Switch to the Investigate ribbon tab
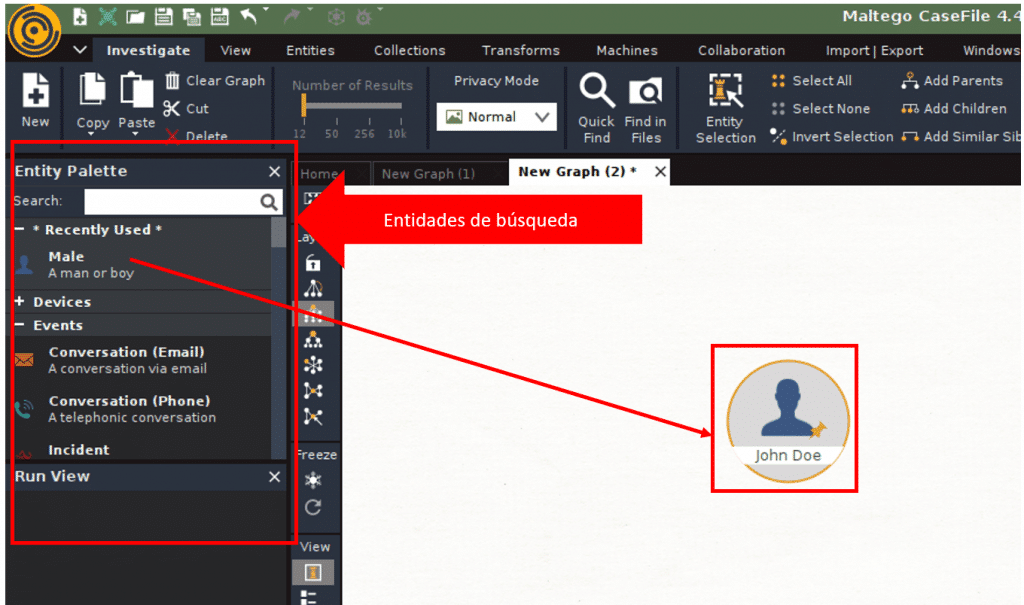 click(148, 50)
